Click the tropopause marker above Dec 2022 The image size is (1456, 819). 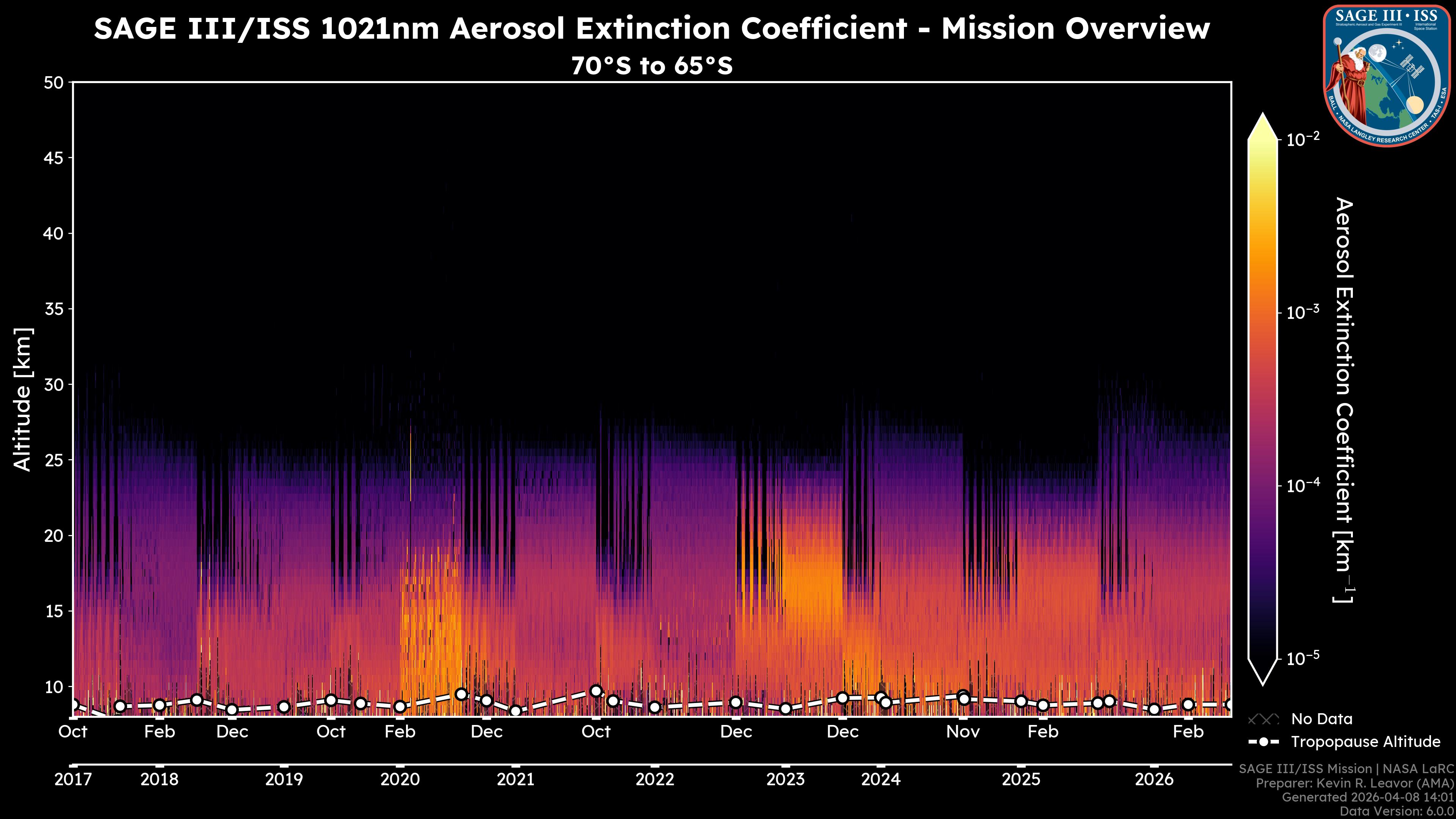735,702
